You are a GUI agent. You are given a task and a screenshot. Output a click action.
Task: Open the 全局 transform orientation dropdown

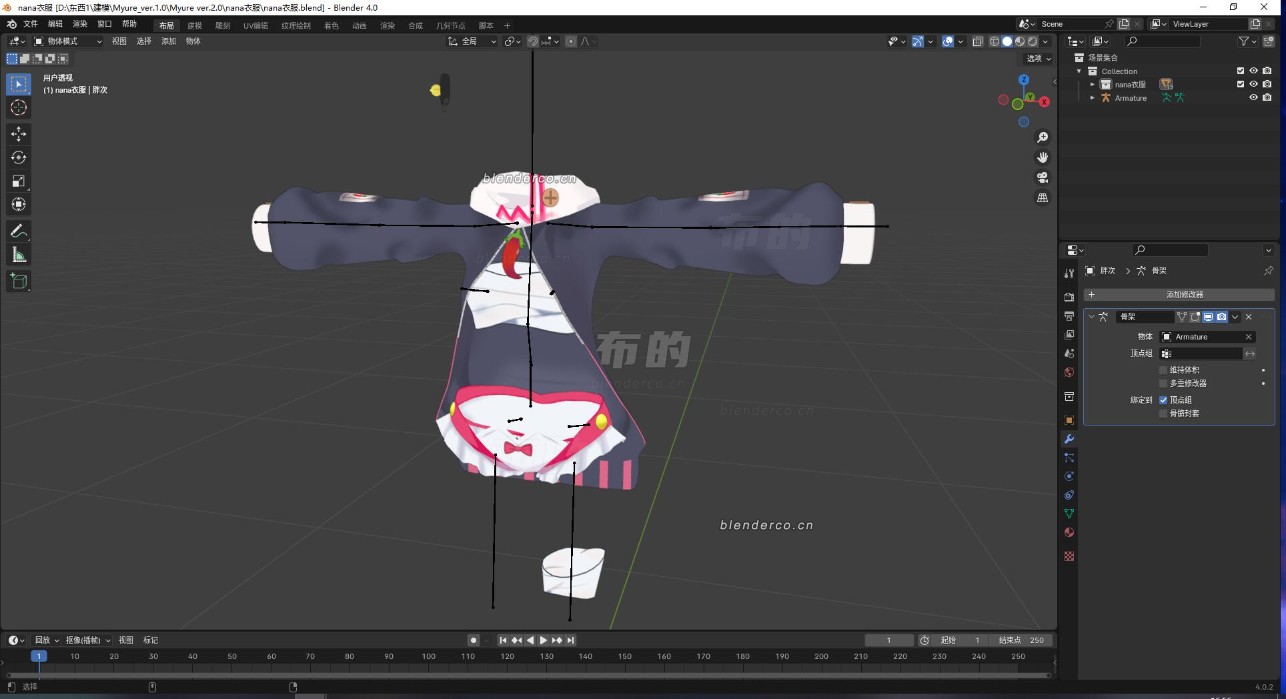(x=472, y=41)
